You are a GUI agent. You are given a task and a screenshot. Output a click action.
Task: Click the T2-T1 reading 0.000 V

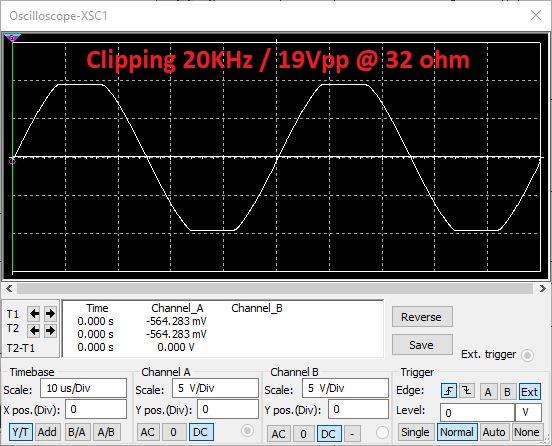(176, 347)
